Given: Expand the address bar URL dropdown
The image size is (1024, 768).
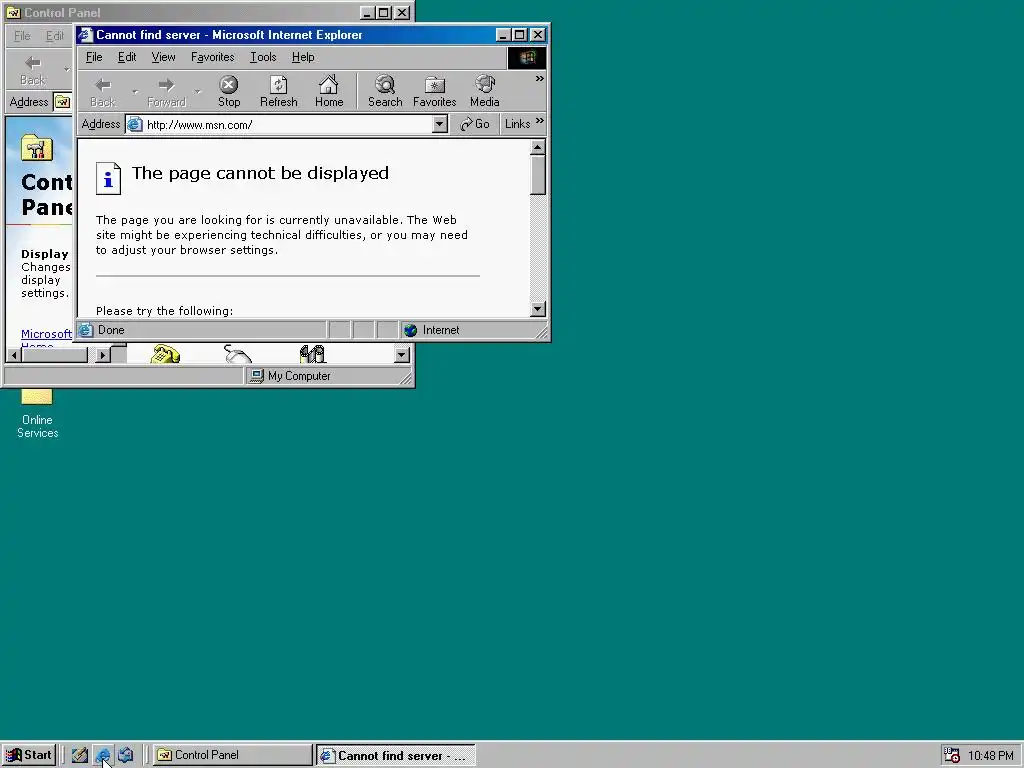Looking at the screenshot, I should [x=440, y=124].
